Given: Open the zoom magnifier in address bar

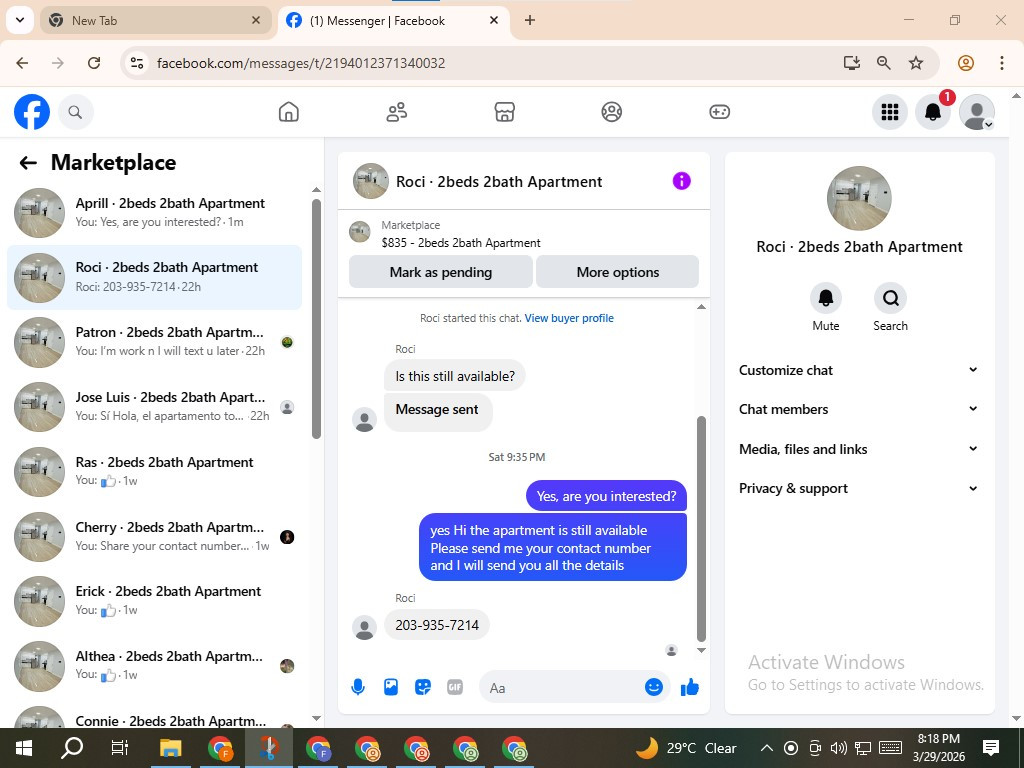Looking at the screenshot, I should point(884,63).
